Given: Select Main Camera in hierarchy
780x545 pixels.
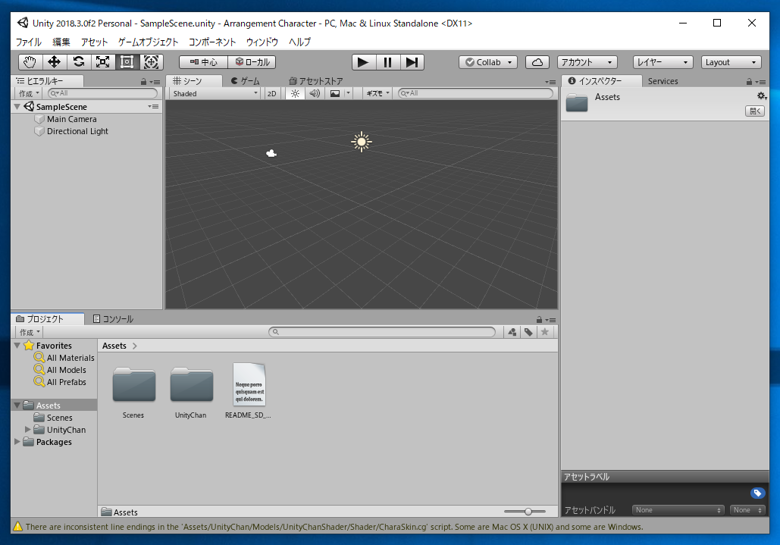Looking at the screenshot, I should [x=72, y=119].
